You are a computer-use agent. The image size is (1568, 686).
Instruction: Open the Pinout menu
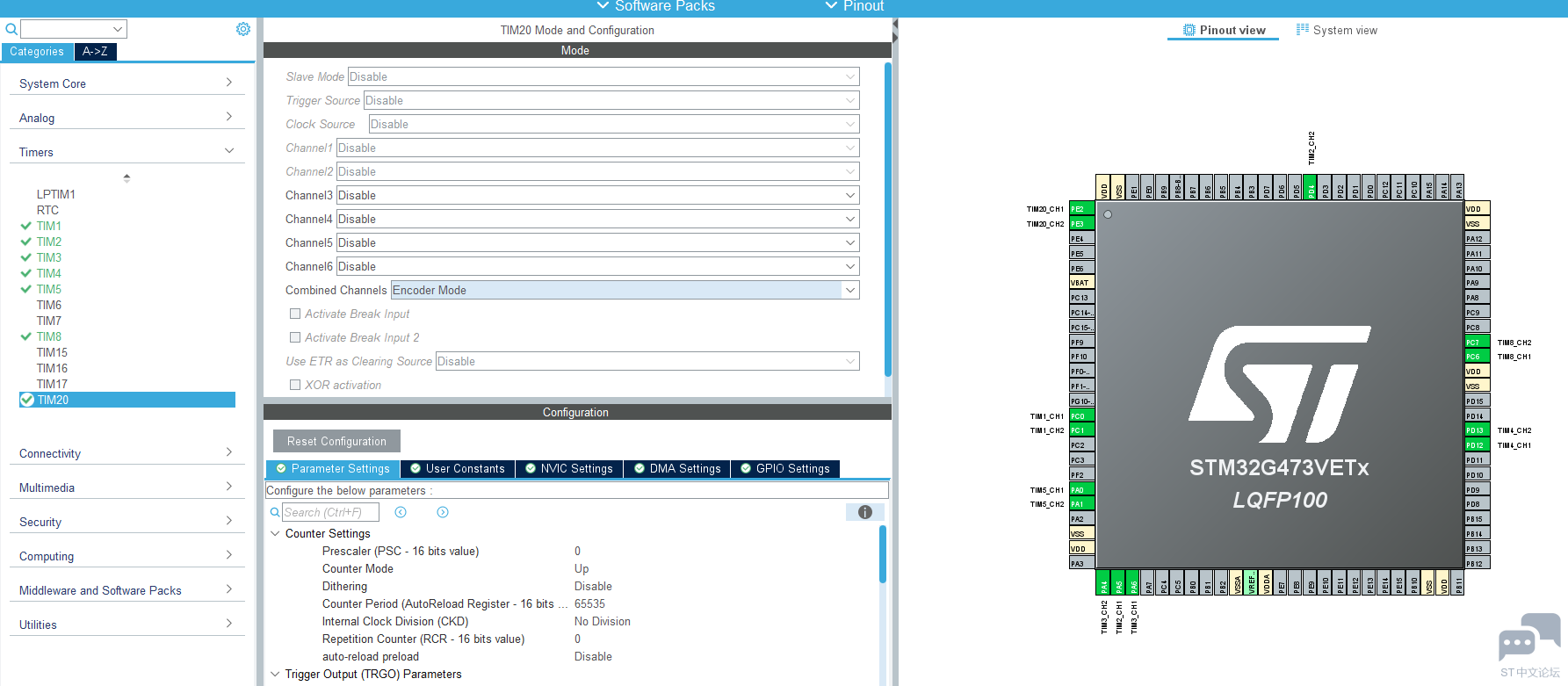coord(855,7)
